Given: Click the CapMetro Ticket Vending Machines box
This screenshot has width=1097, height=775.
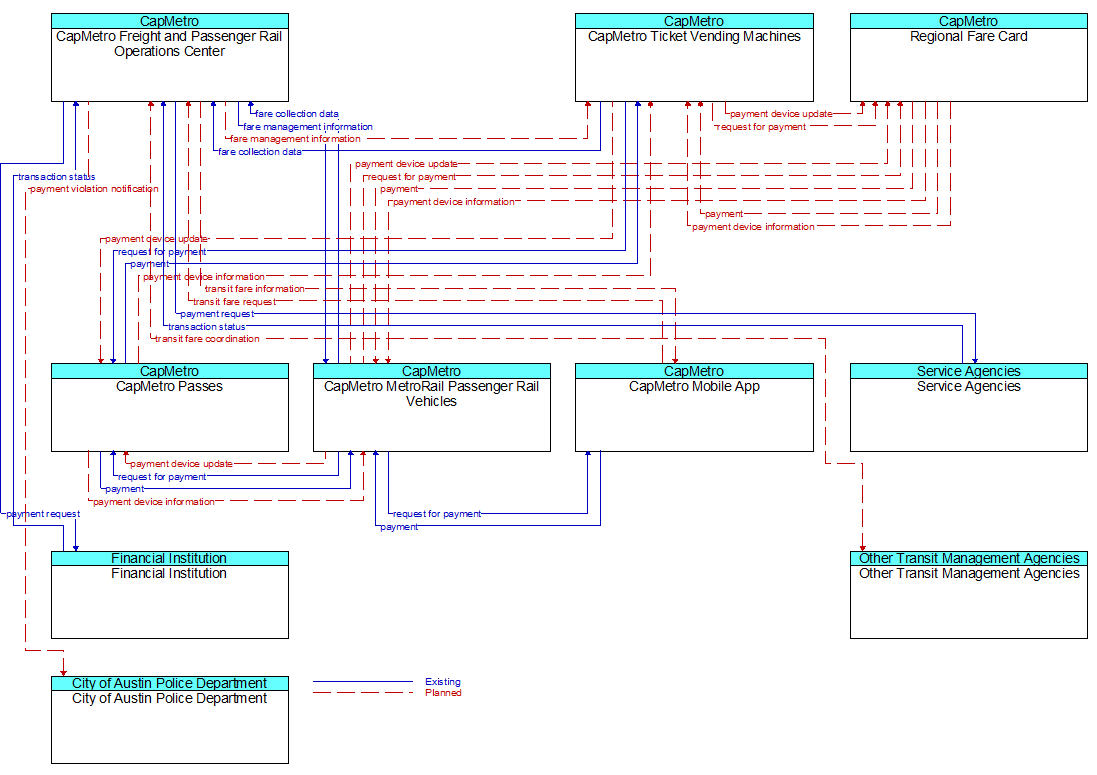Looking at the screenshot, I should click(694, 57).
